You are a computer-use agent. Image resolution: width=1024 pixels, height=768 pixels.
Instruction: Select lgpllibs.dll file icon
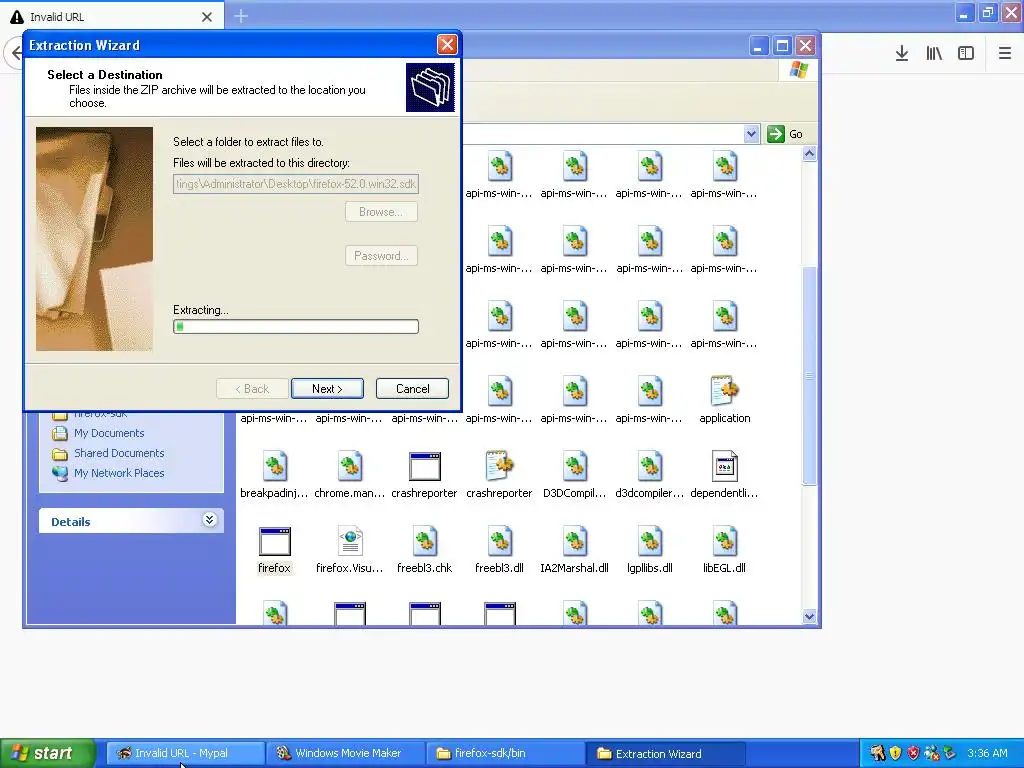650,541
